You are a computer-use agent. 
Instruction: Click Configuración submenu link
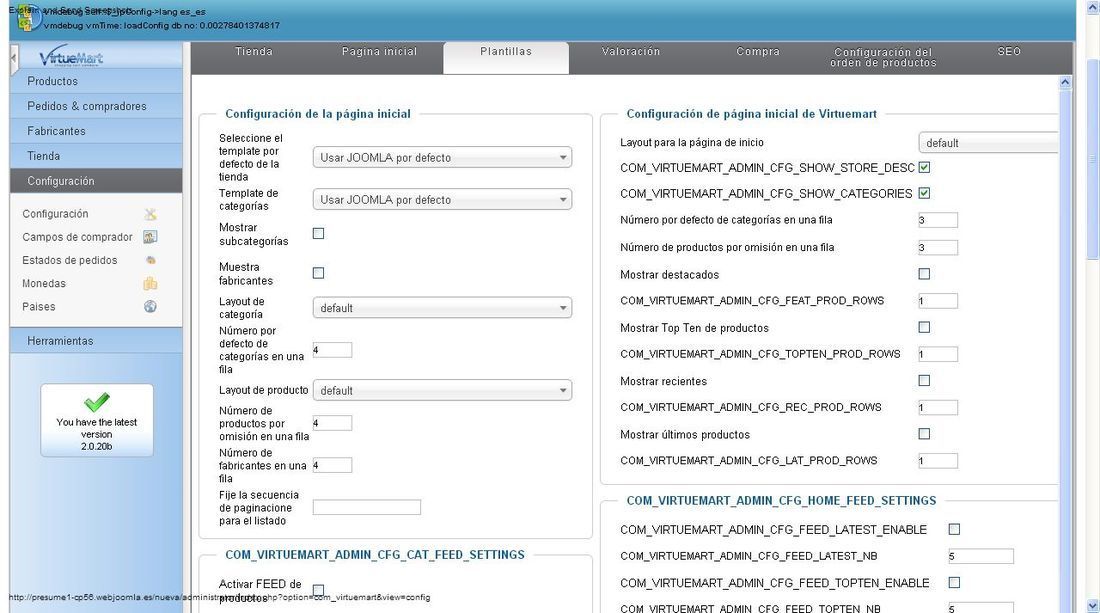pos(55,214)
